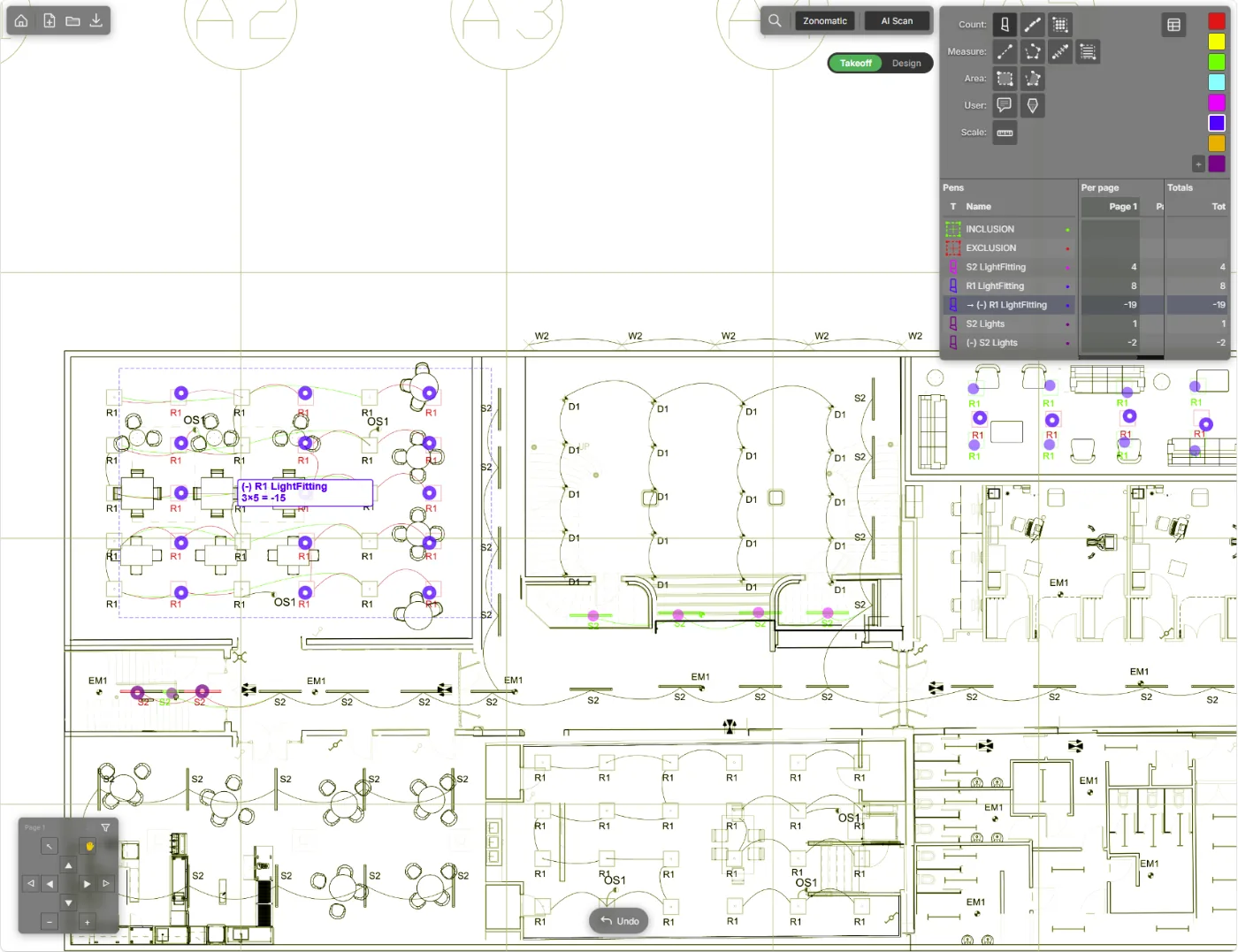Pick the red color swatch

[x=1217, y=21]
